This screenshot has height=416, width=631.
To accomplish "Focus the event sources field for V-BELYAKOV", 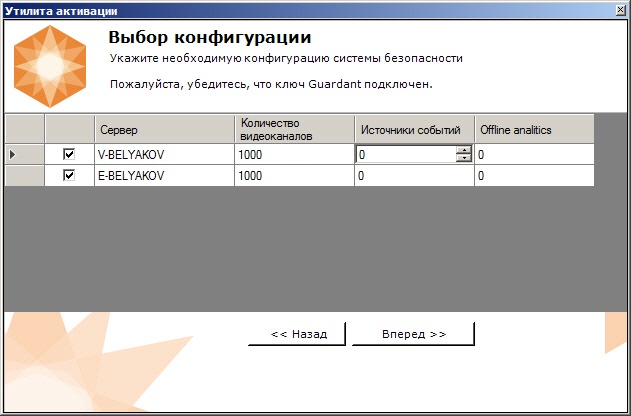I will 405,154.
